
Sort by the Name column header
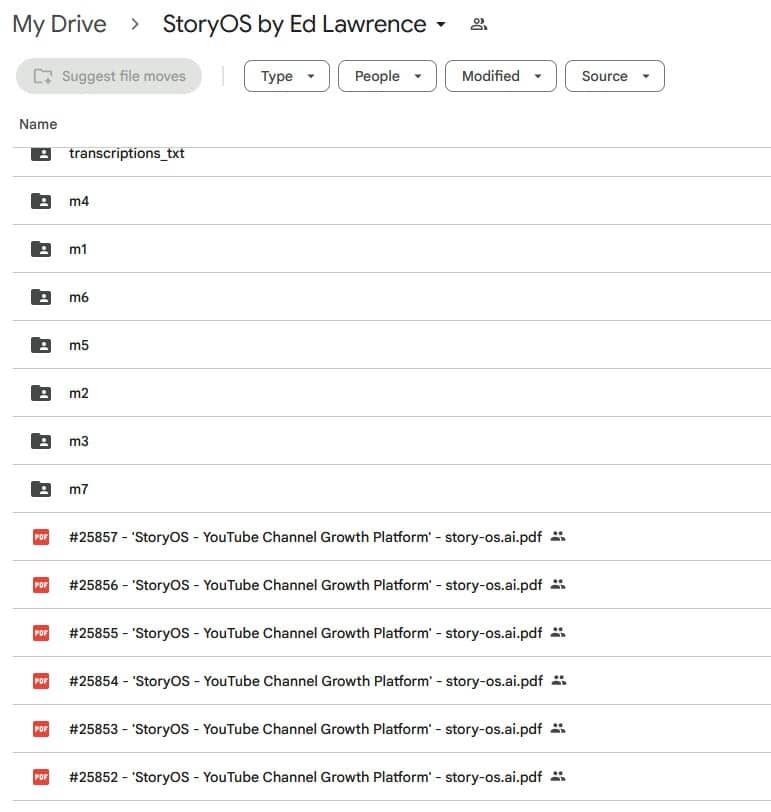pos(38,124)
